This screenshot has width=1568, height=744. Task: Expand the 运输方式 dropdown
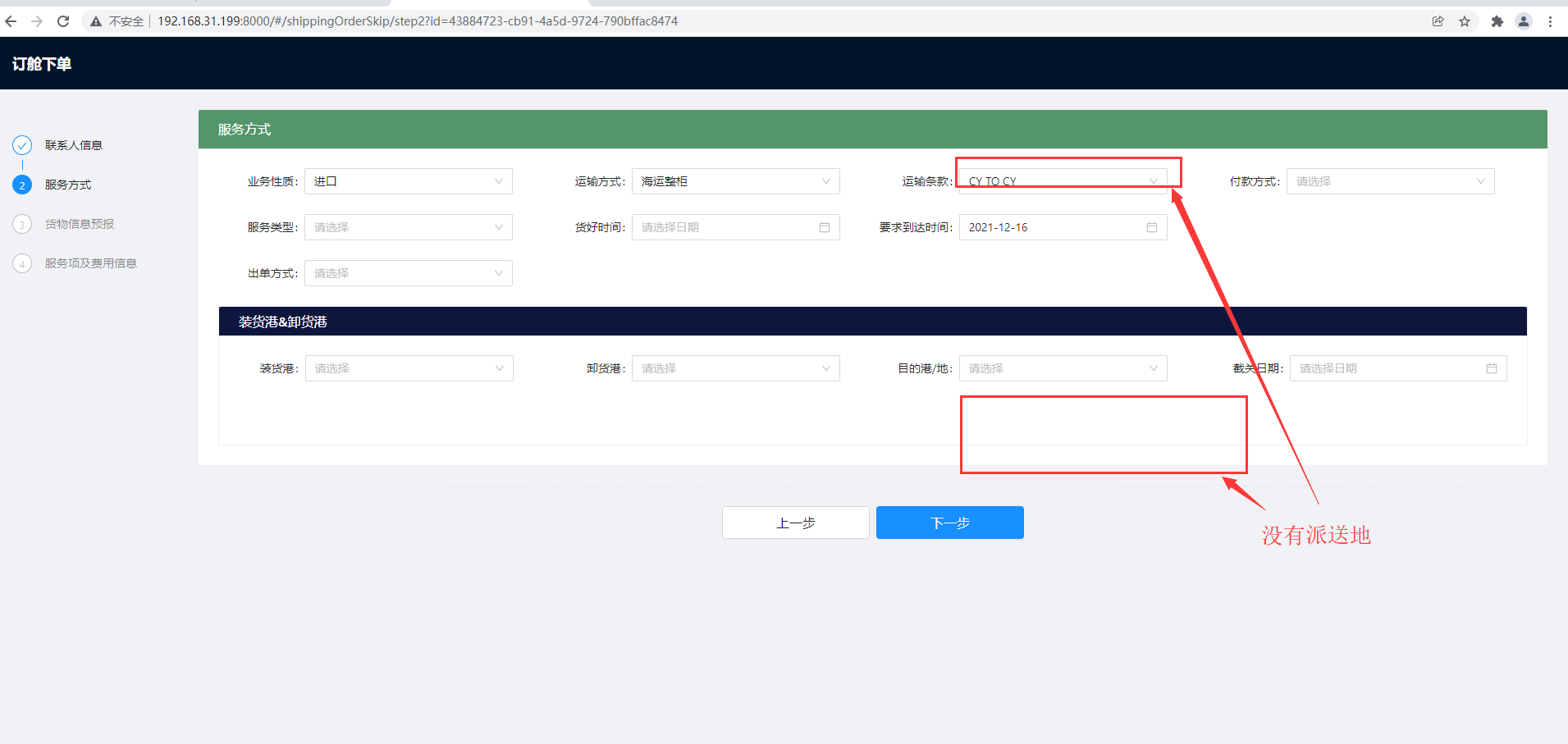tap(735, 181)
